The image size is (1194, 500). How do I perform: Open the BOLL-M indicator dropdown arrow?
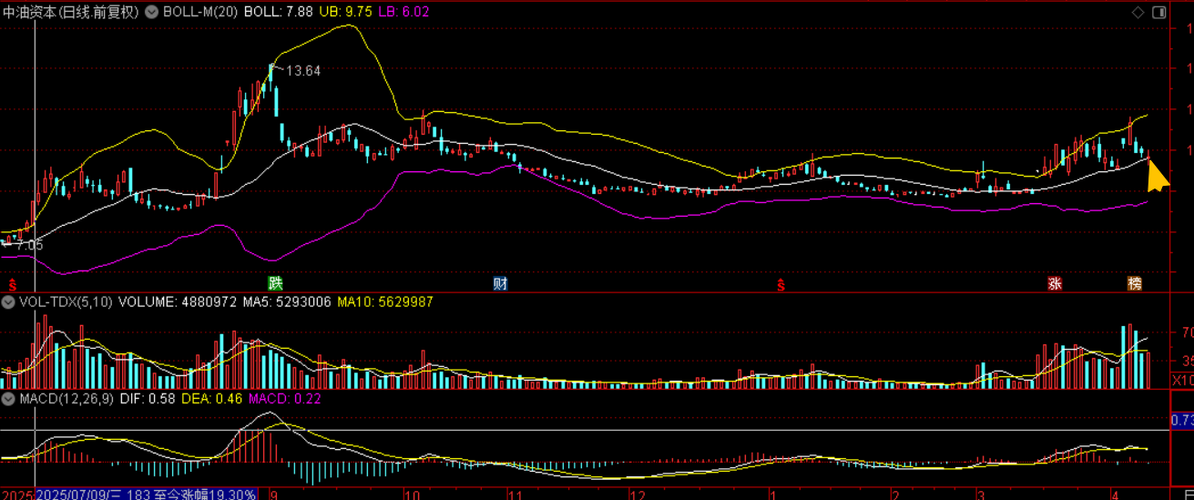point(151,12)
